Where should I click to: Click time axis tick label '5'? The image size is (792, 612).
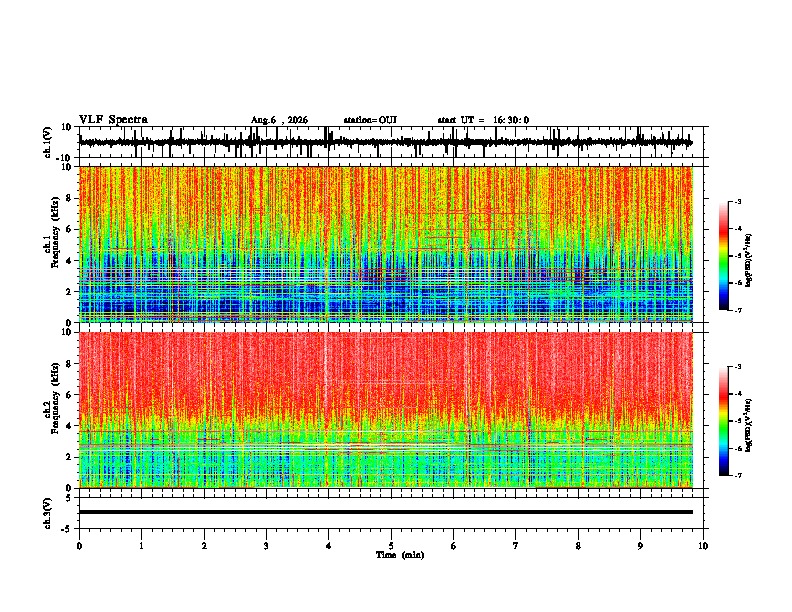pyautogui.click(x=391, y=546)
